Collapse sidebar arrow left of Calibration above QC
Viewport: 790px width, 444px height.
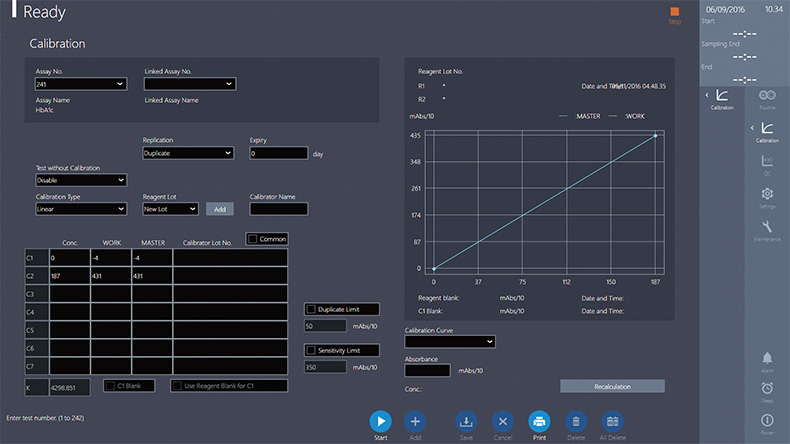click(x=752, y=128)
